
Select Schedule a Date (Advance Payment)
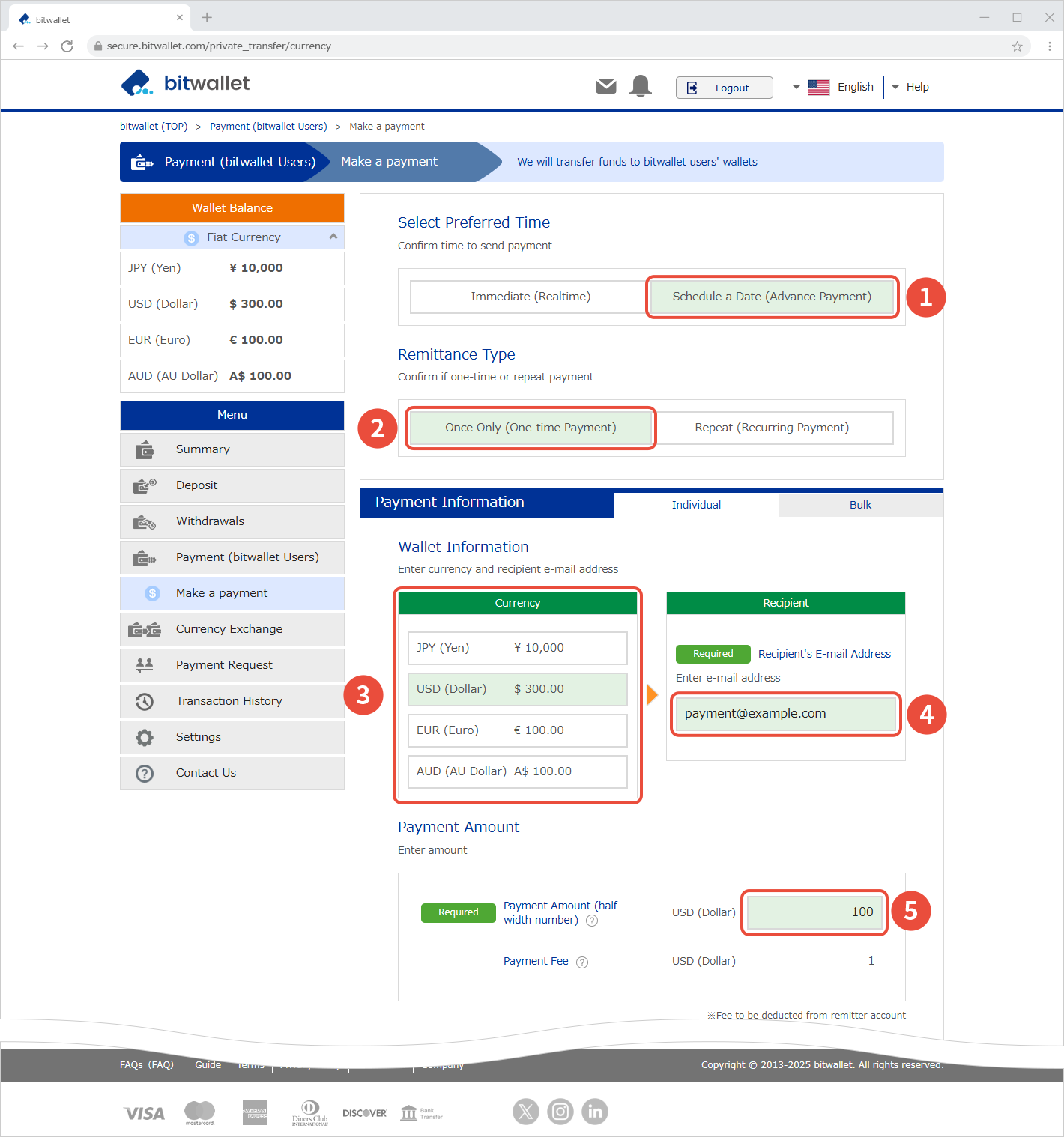click(772, 297)
